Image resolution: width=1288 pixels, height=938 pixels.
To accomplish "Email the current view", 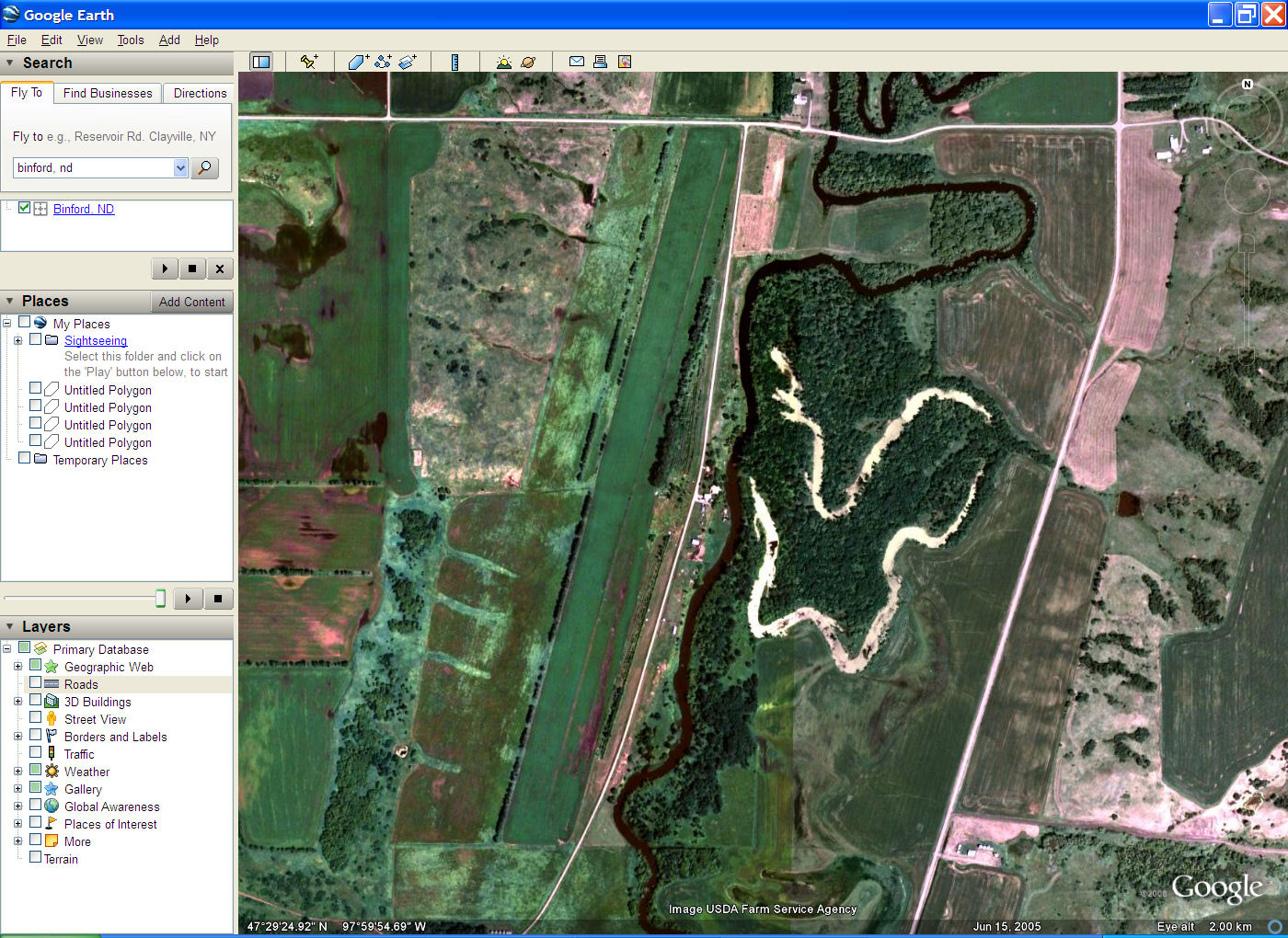I will tap(577, 62).
